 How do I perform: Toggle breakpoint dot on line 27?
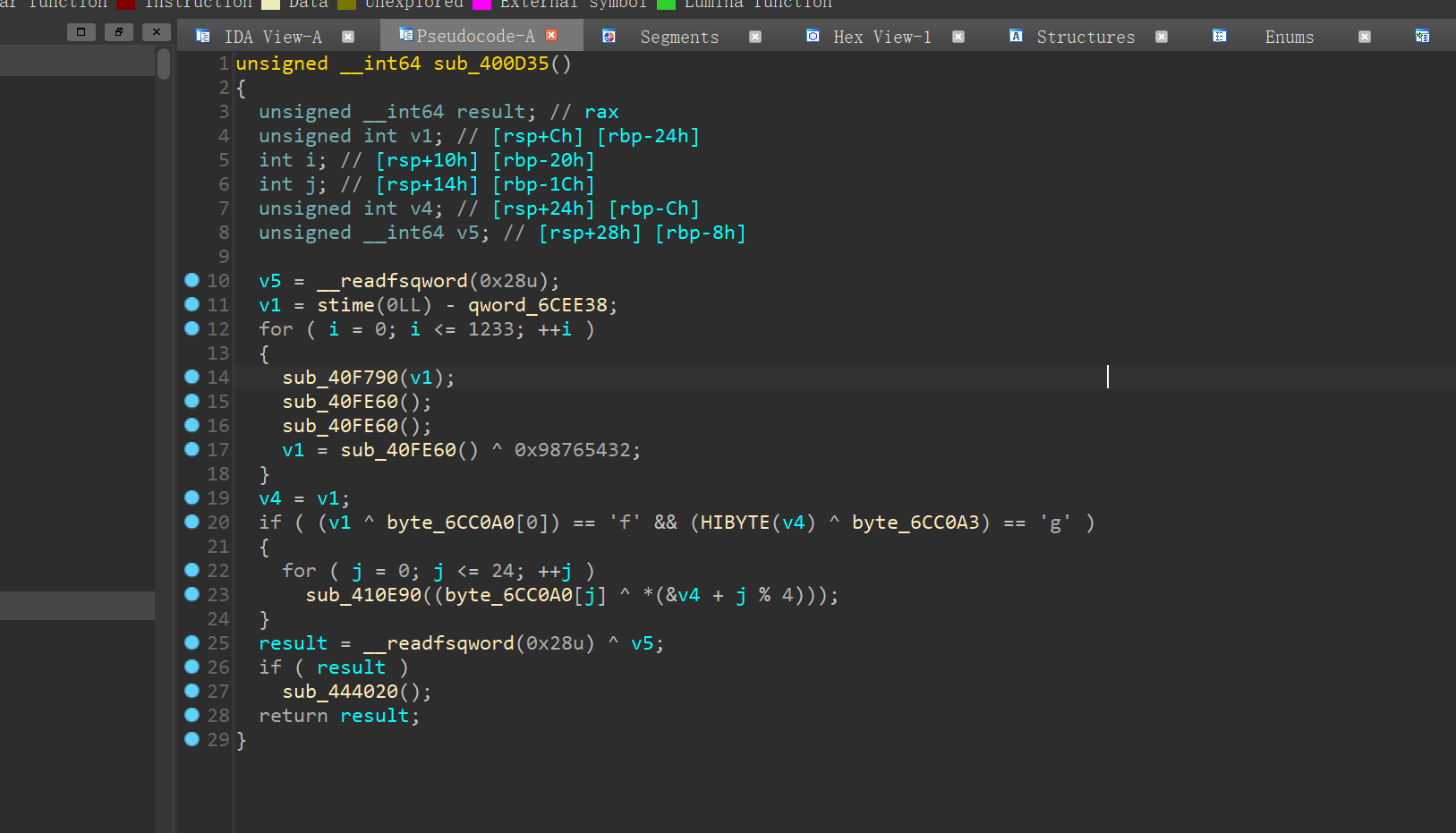pyautogui.click(x=192, y=691)
